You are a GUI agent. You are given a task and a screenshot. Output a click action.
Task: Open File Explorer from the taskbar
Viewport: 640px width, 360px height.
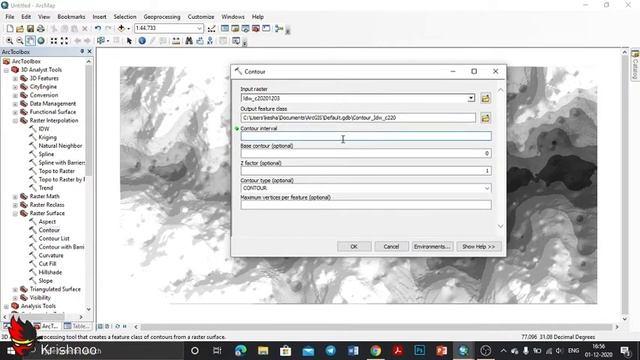pyautogui.click(x=263, y=350)
